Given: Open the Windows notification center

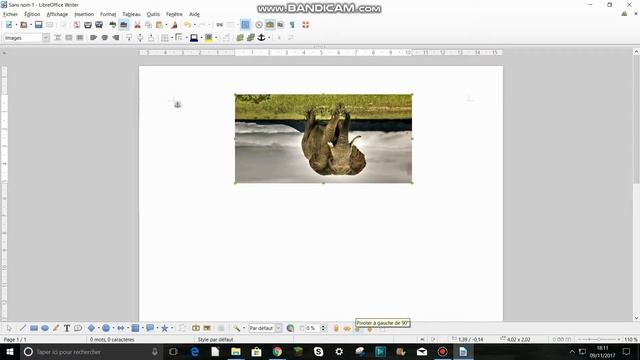Looking at the screenshot, I should coord(626,351).
